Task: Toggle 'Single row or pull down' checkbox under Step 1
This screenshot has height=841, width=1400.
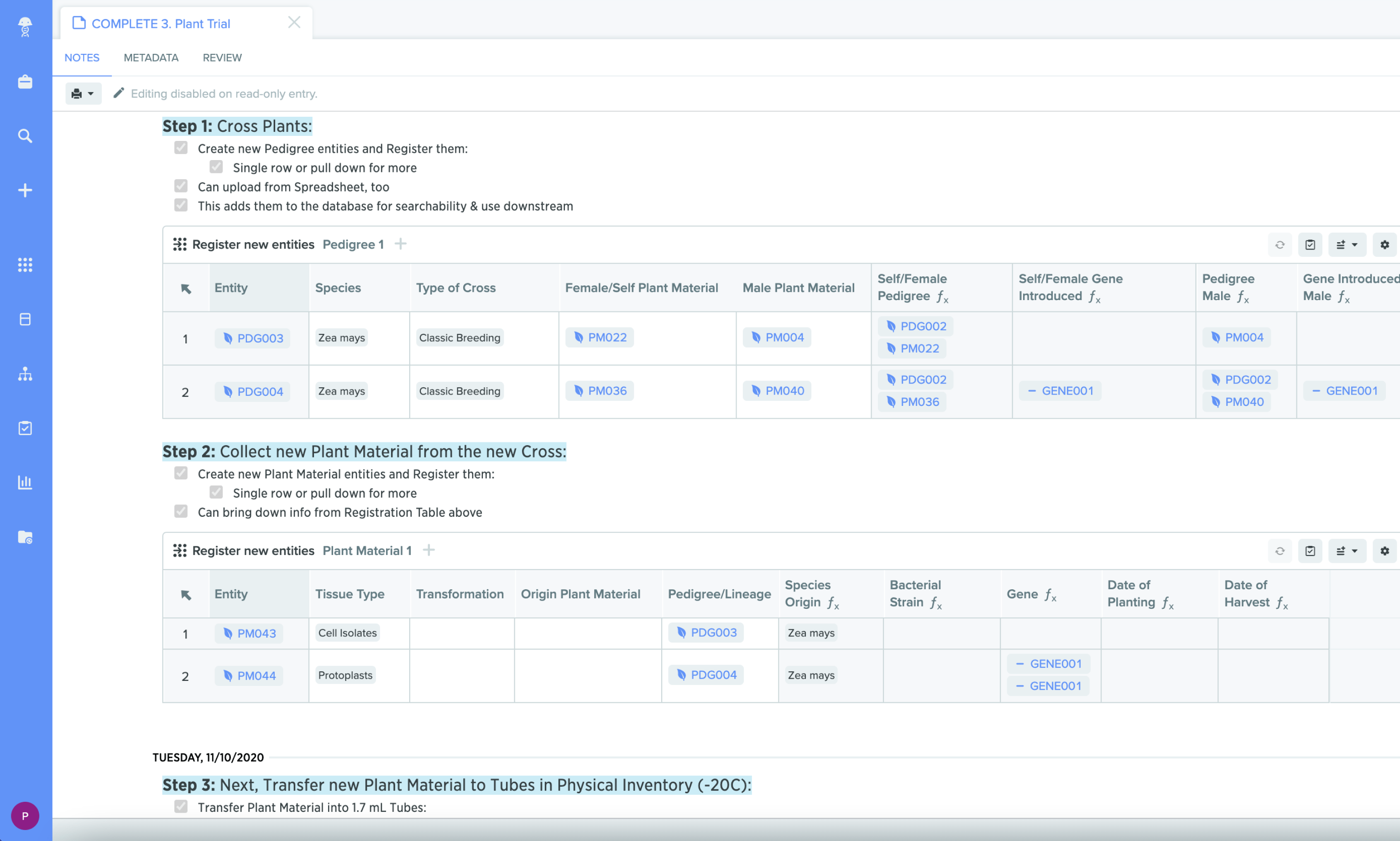Action: tap(216, 166)
